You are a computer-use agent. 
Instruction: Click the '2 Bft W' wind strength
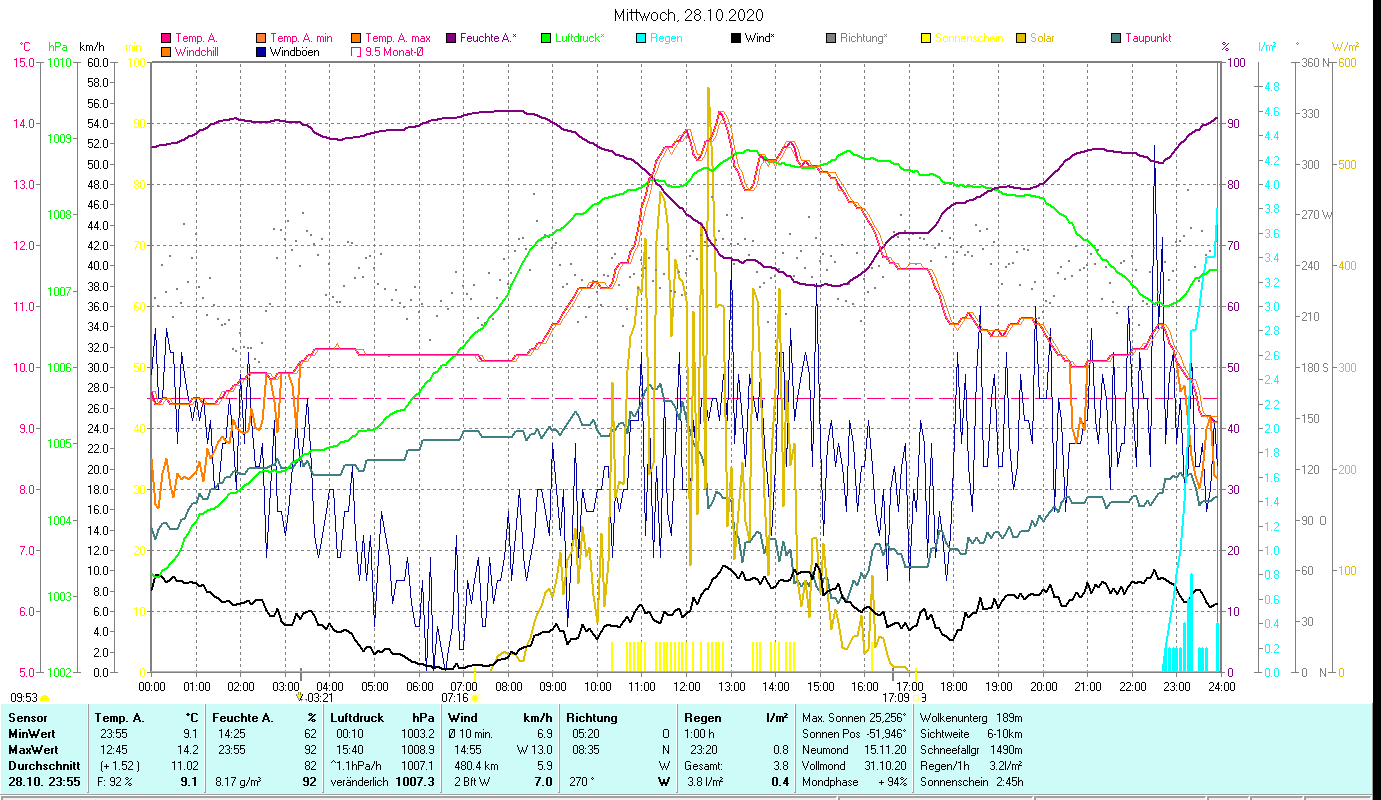click(x=473, y=782)
